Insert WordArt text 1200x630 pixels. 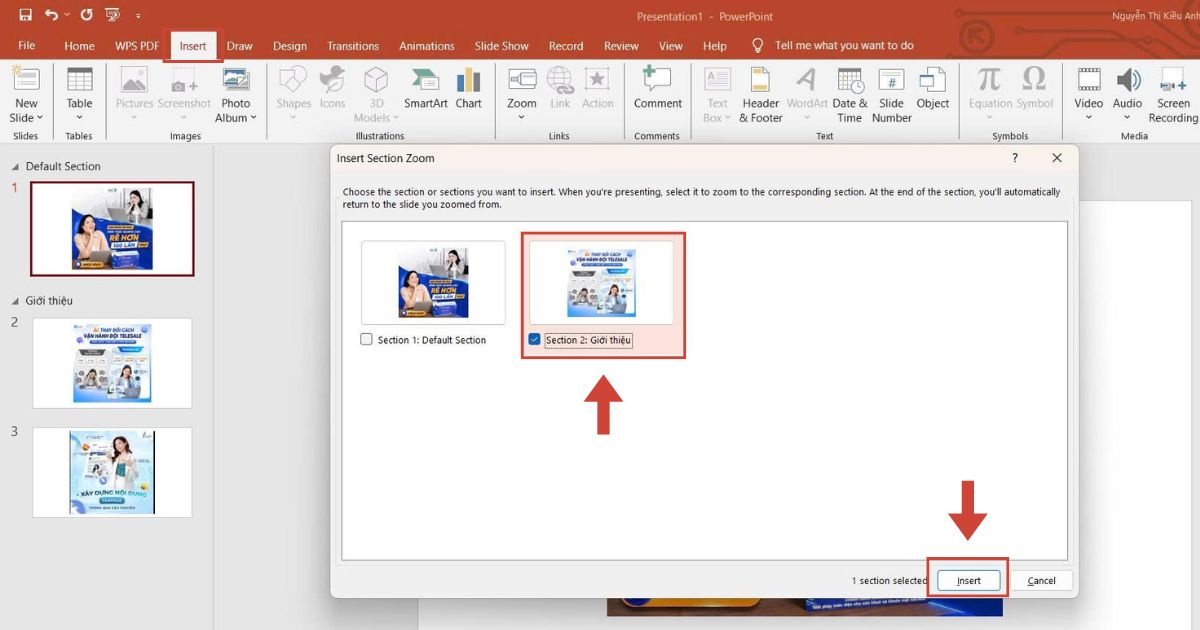click(x=806, y=95)
